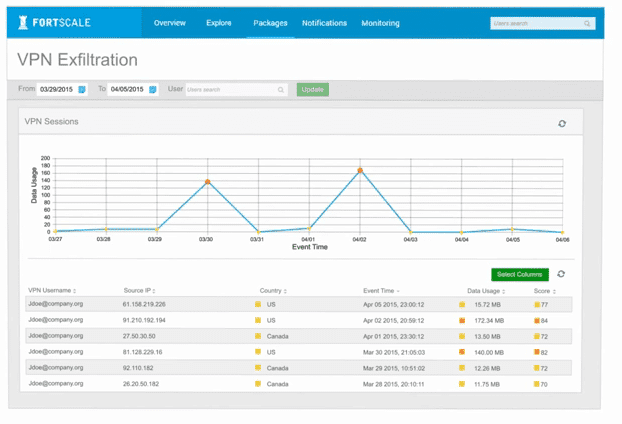Sort by Score column
Viewport: 622px width, 424px height.
tap(543, 291)
